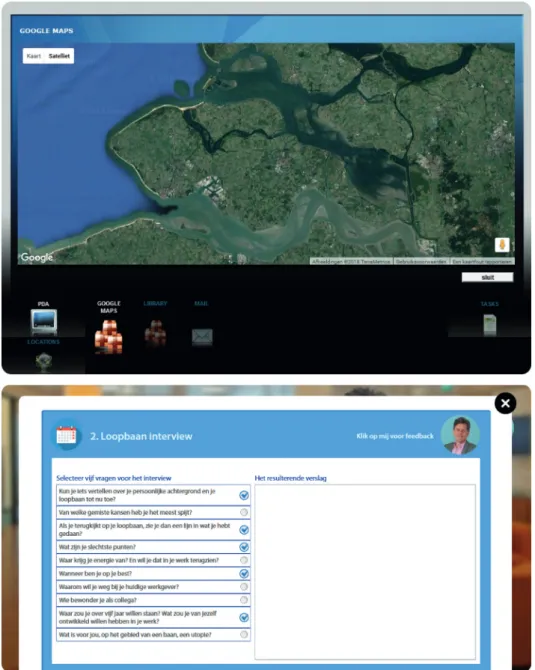
Task: Click the MAIL label text
Action: click(201, 303)
